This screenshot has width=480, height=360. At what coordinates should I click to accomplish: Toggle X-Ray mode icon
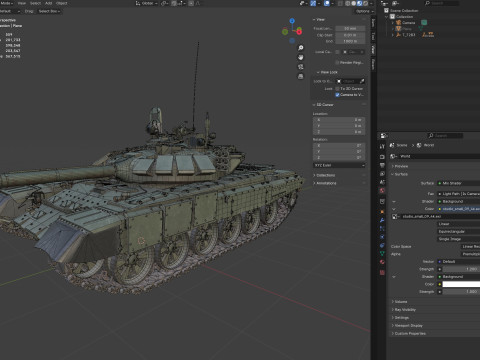340,3
